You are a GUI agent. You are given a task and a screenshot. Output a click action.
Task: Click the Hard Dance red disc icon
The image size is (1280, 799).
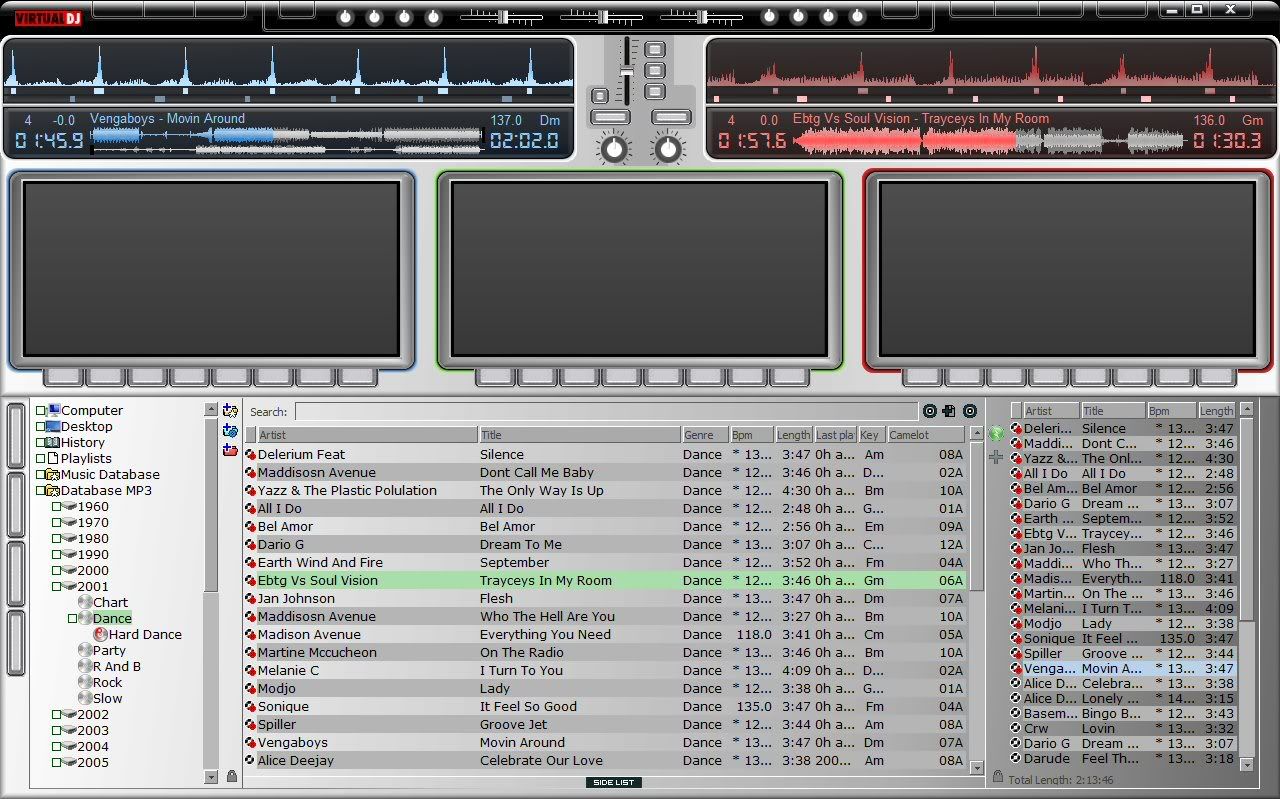click(101, 634)
